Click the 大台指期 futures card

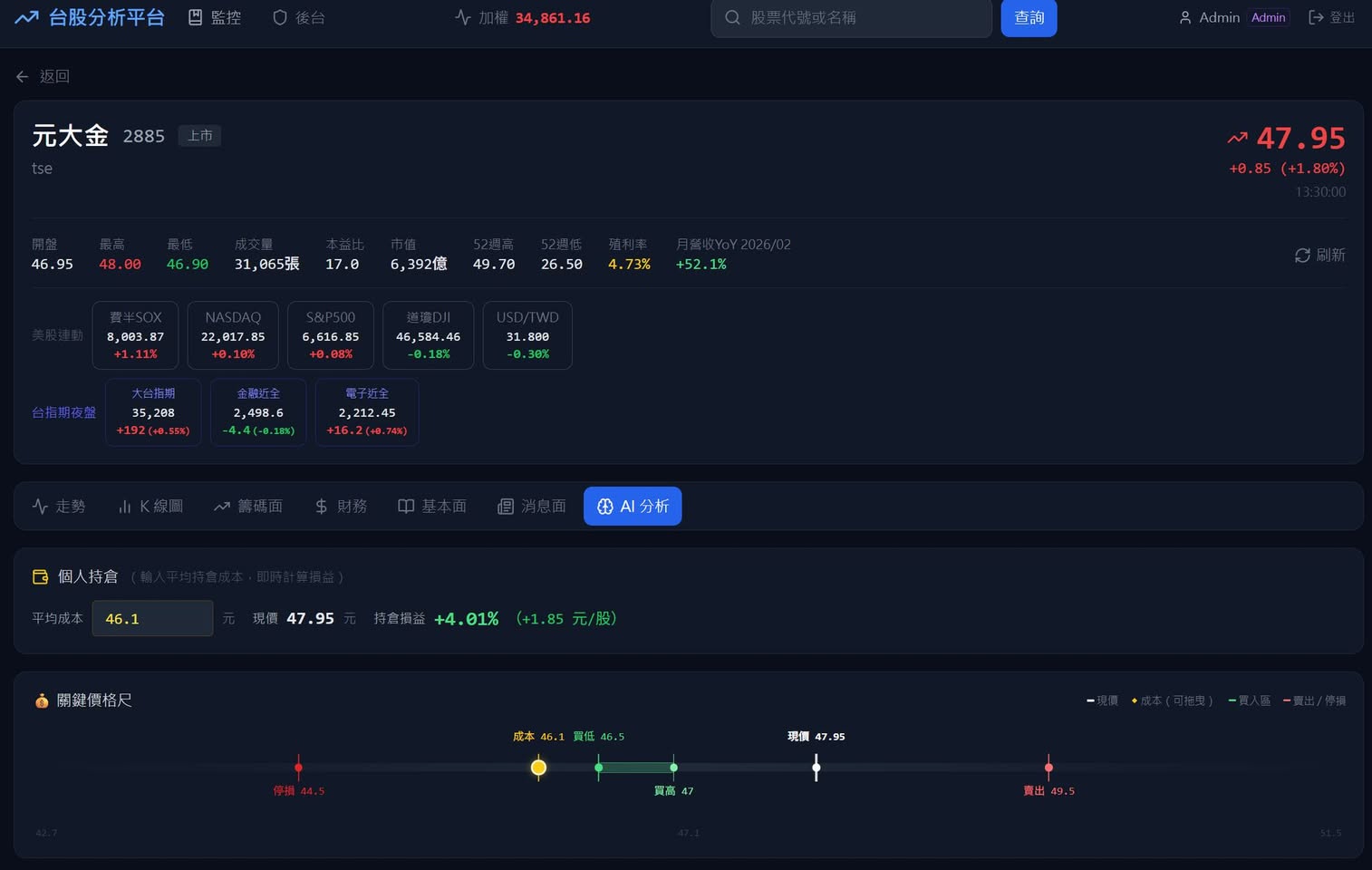click(153, 411)
